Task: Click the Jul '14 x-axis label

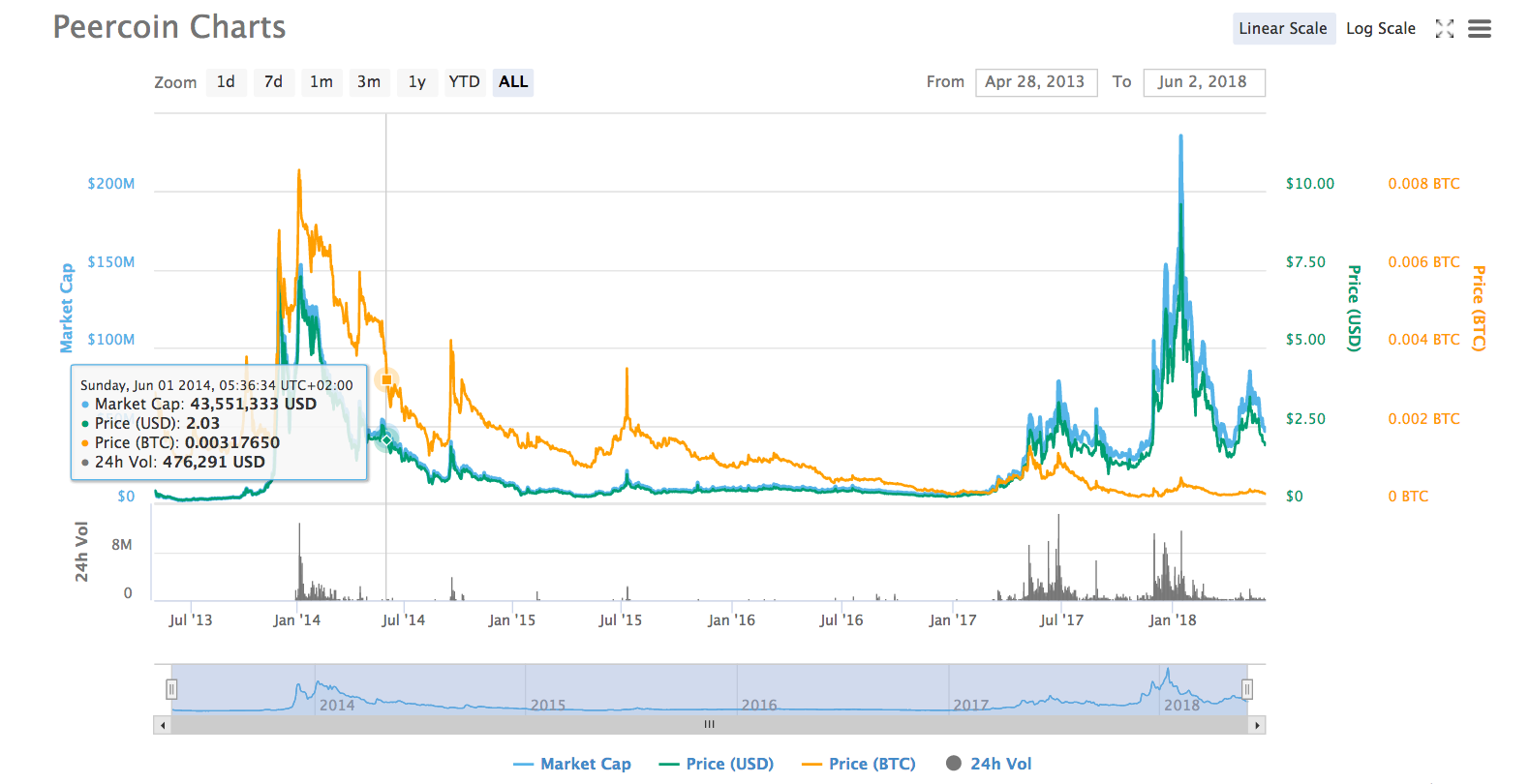Action: tap(403, 620)
